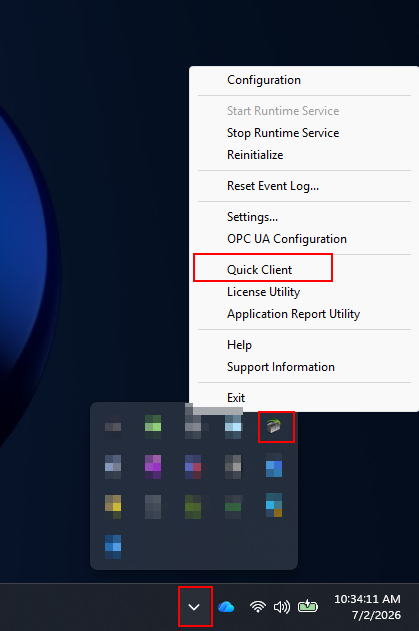Open Configuration from the tray menu
419x631 pixels.
pos(264,80)
